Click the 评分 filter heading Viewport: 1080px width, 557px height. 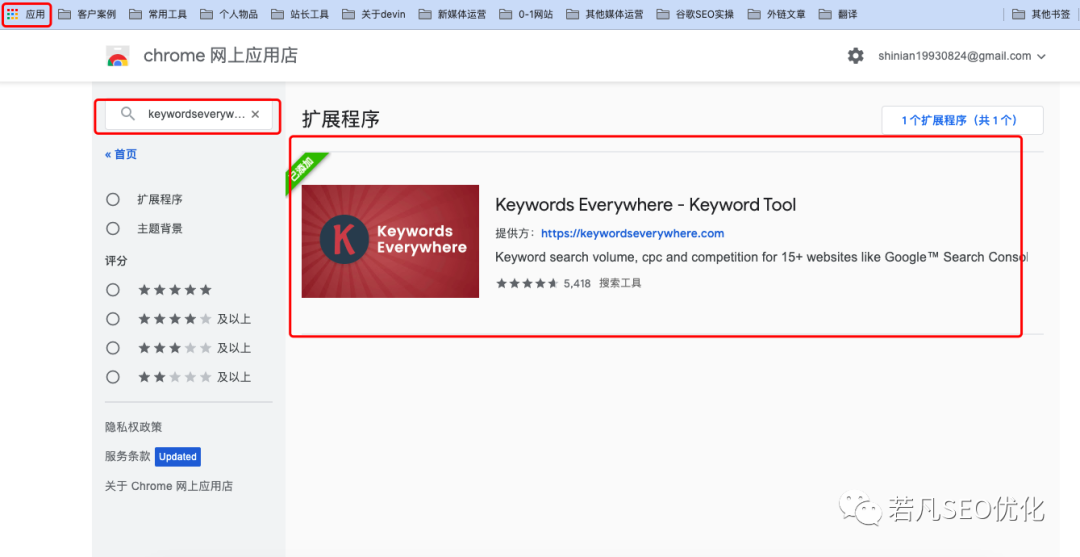116,261
